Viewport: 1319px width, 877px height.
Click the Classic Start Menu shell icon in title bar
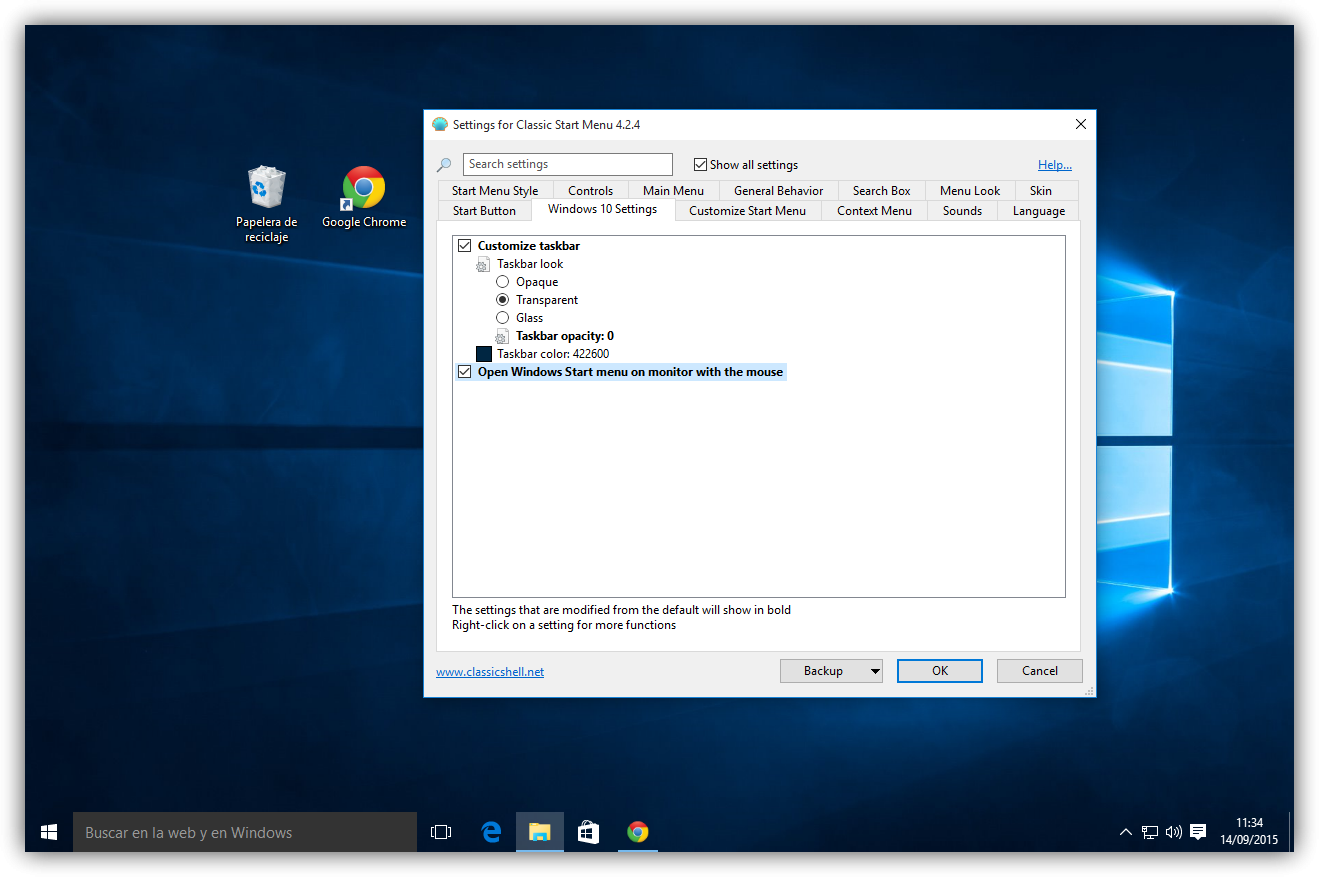(x=440, y=125)
